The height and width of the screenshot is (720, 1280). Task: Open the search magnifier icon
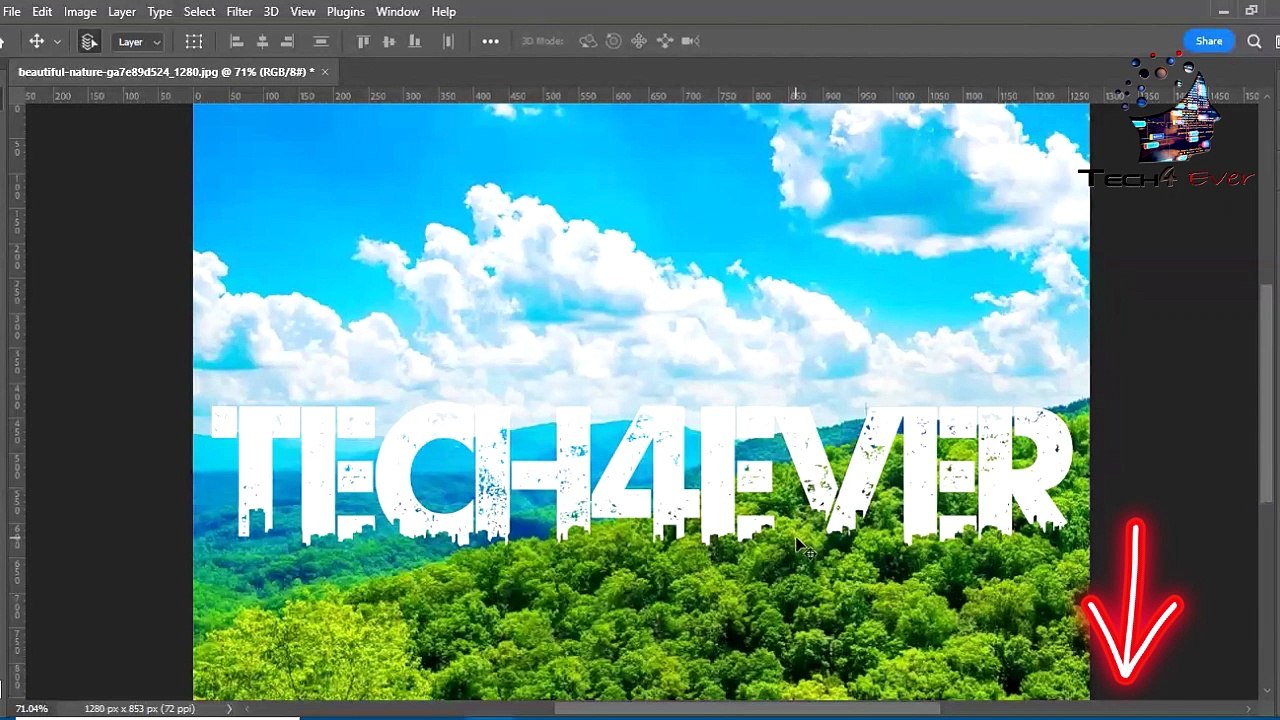pyautogui.click(x=1255, y=41)
